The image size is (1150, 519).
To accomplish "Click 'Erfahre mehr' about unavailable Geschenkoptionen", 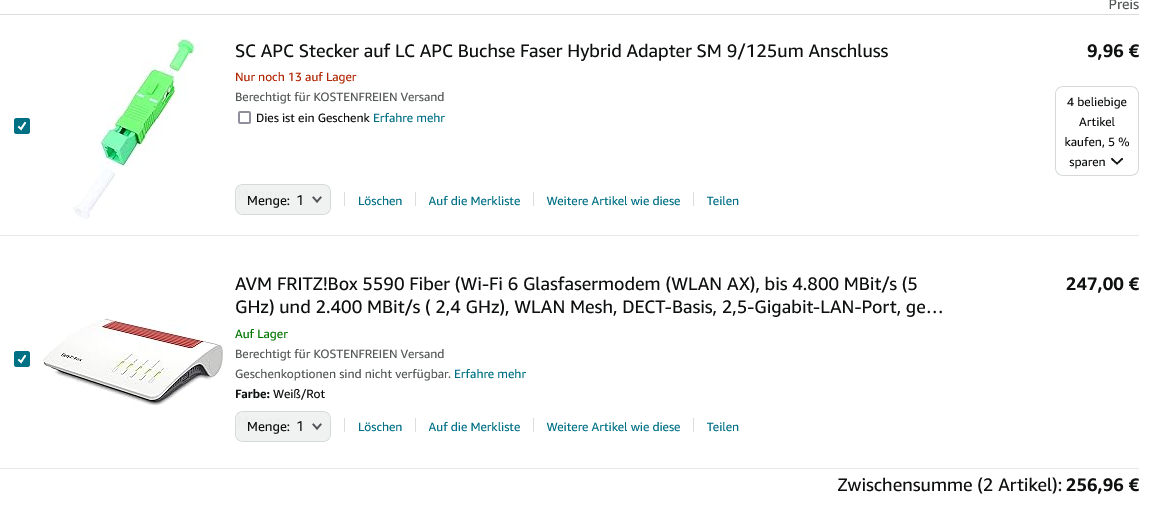I will [x=490, y=374].
